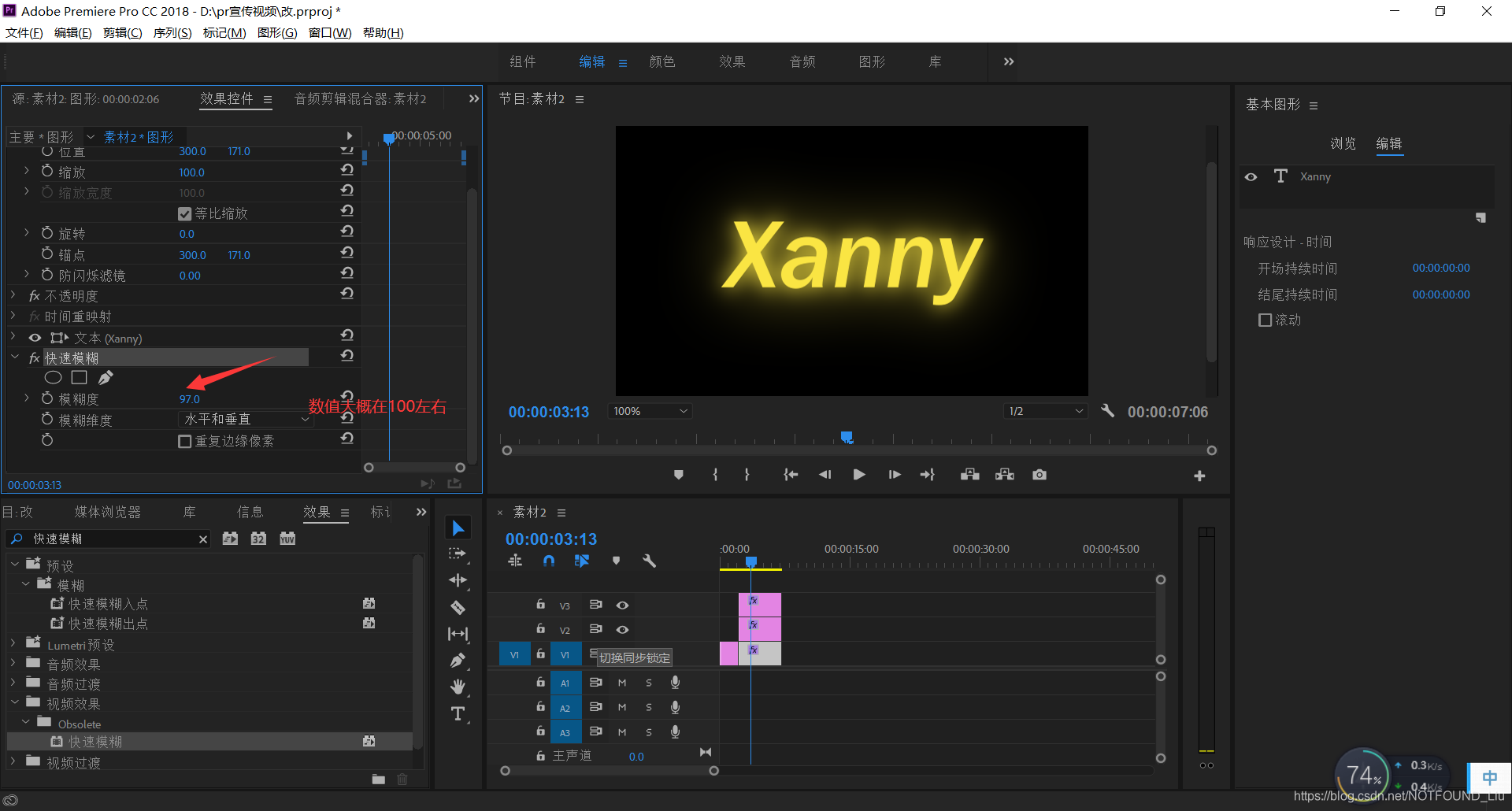The width and height of the screenshot is (1512, 811).
Task: Select the Pen tool in toolbox
Action: [458, 661]
